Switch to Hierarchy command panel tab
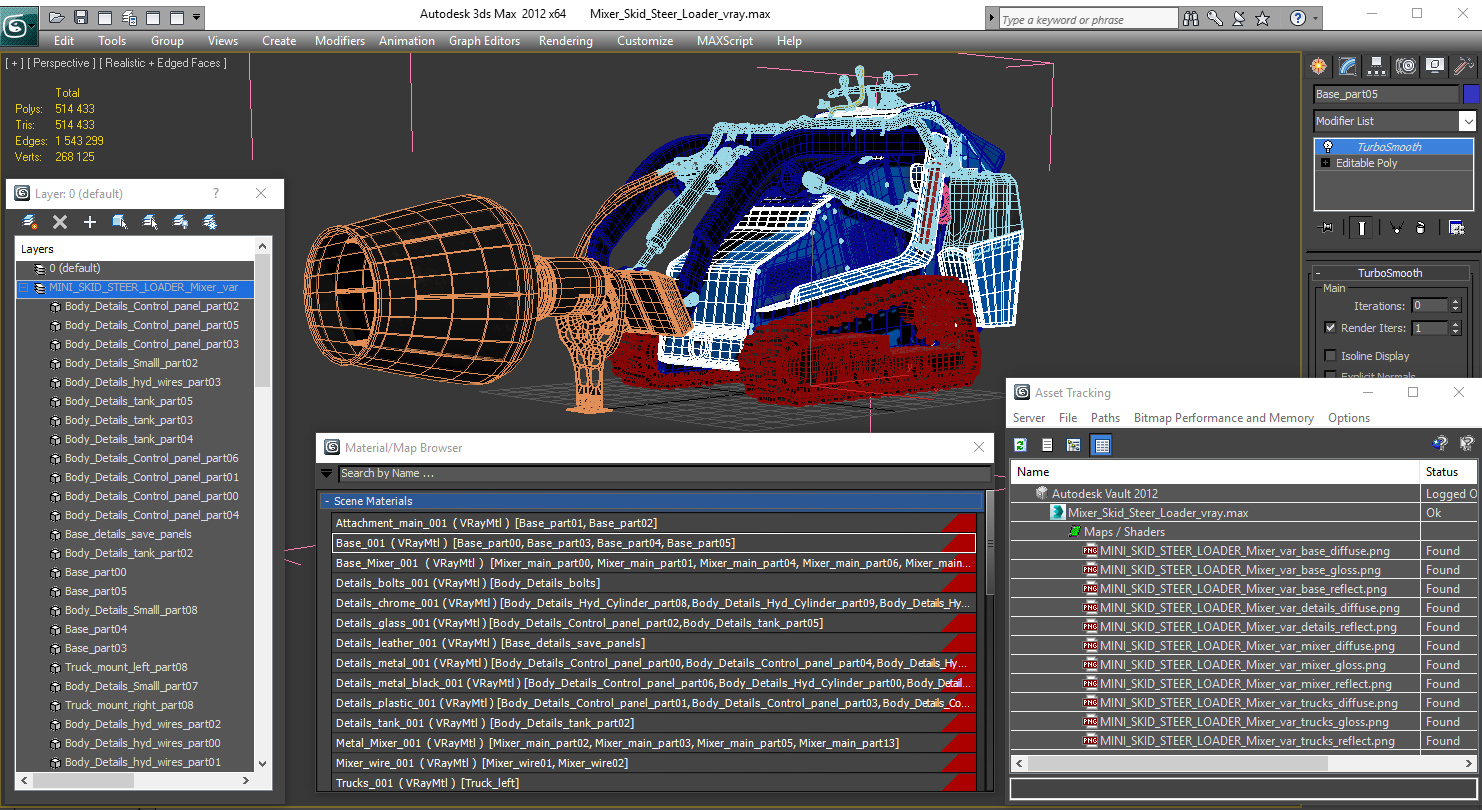Viewport: 1482px width, 810px height. click(1377, 66)
